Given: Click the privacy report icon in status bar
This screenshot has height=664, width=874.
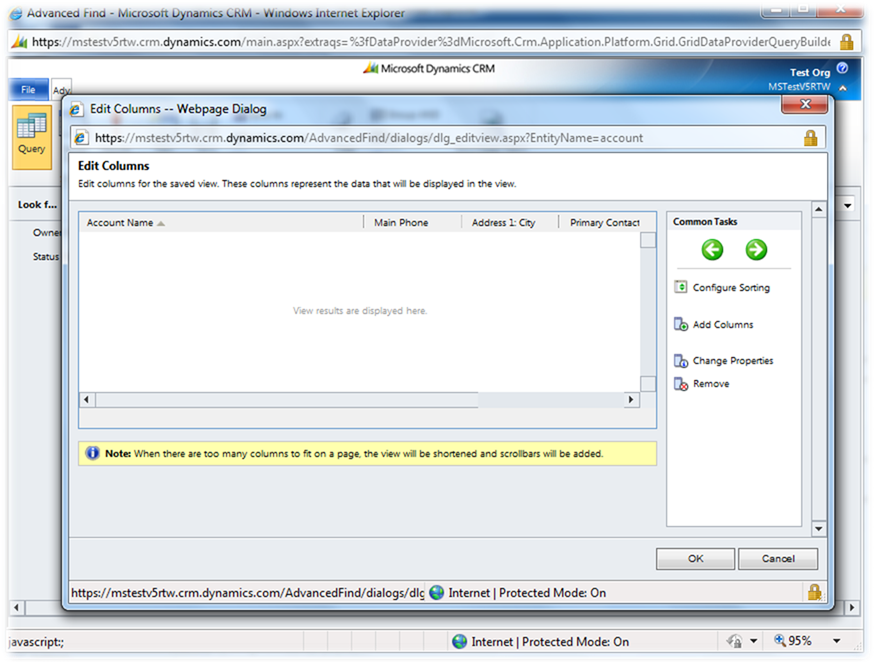Looking at the screenshot, I should (x=734, y=641).
